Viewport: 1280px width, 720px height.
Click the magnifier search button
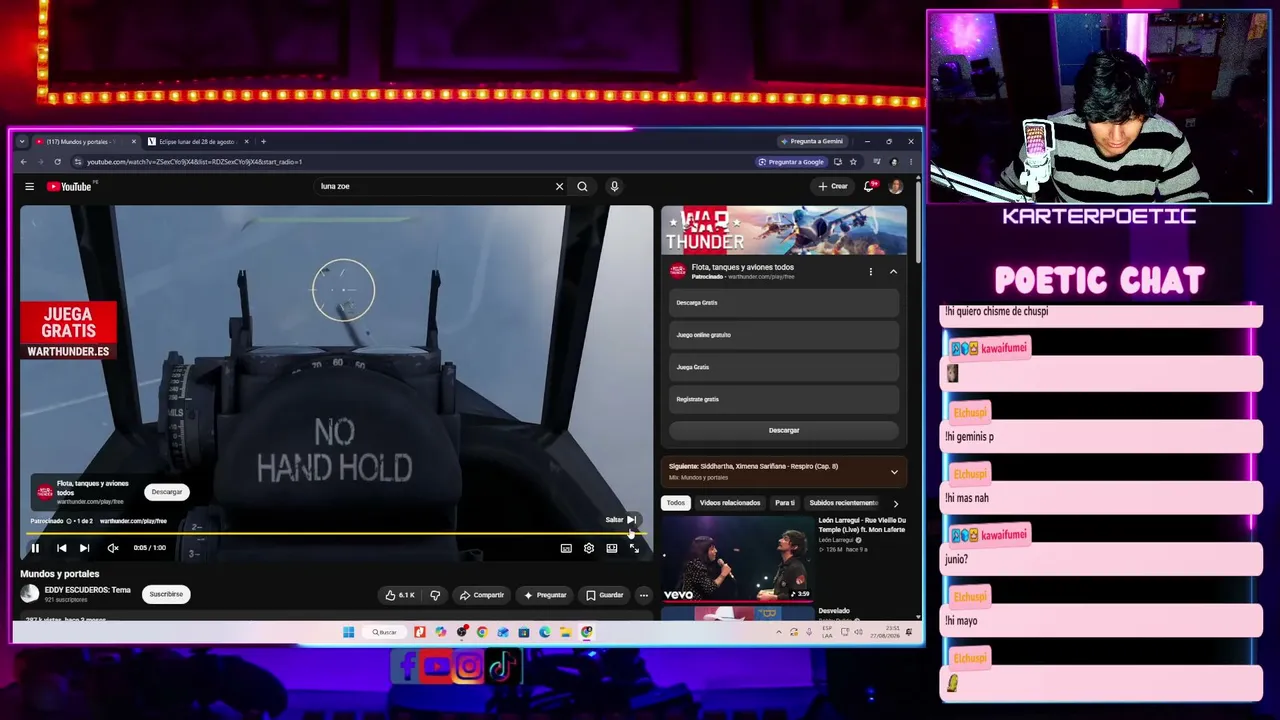click(583, 186)
